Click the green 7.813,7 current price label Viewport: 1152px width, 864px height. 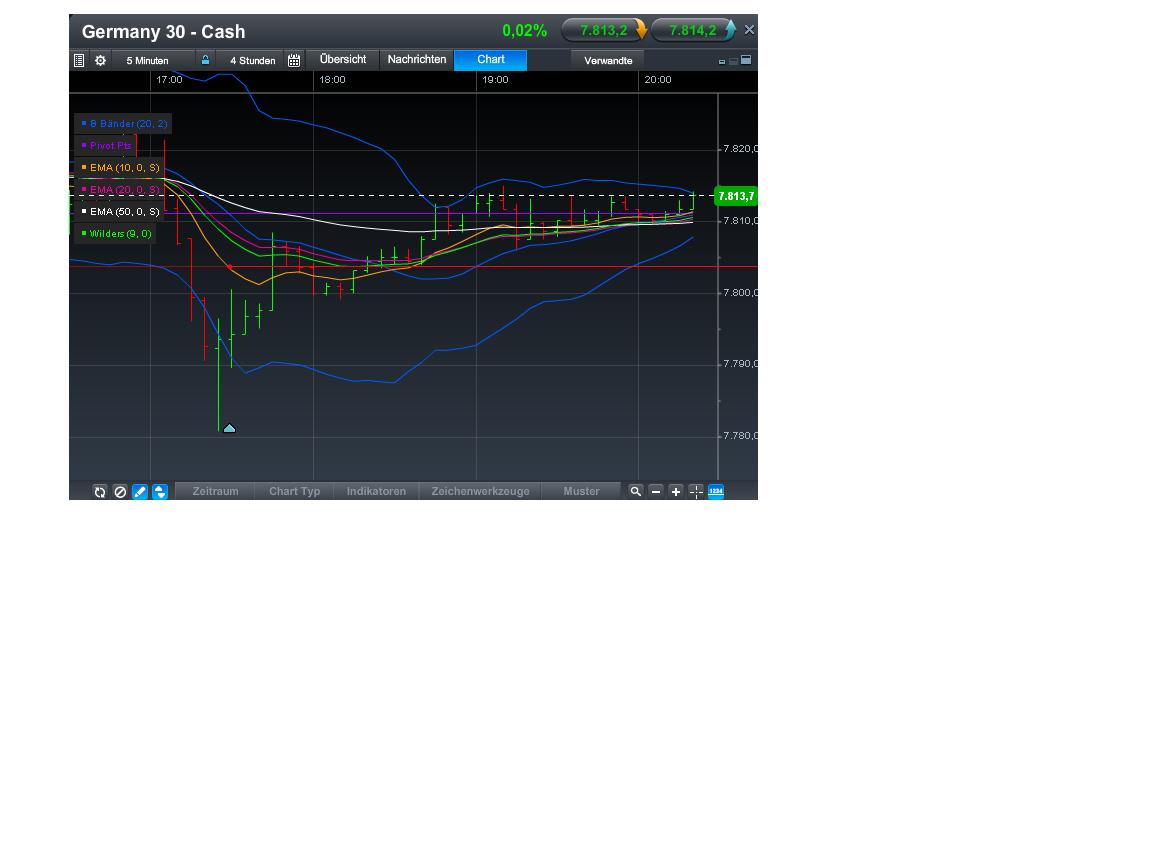coord(735,196)
